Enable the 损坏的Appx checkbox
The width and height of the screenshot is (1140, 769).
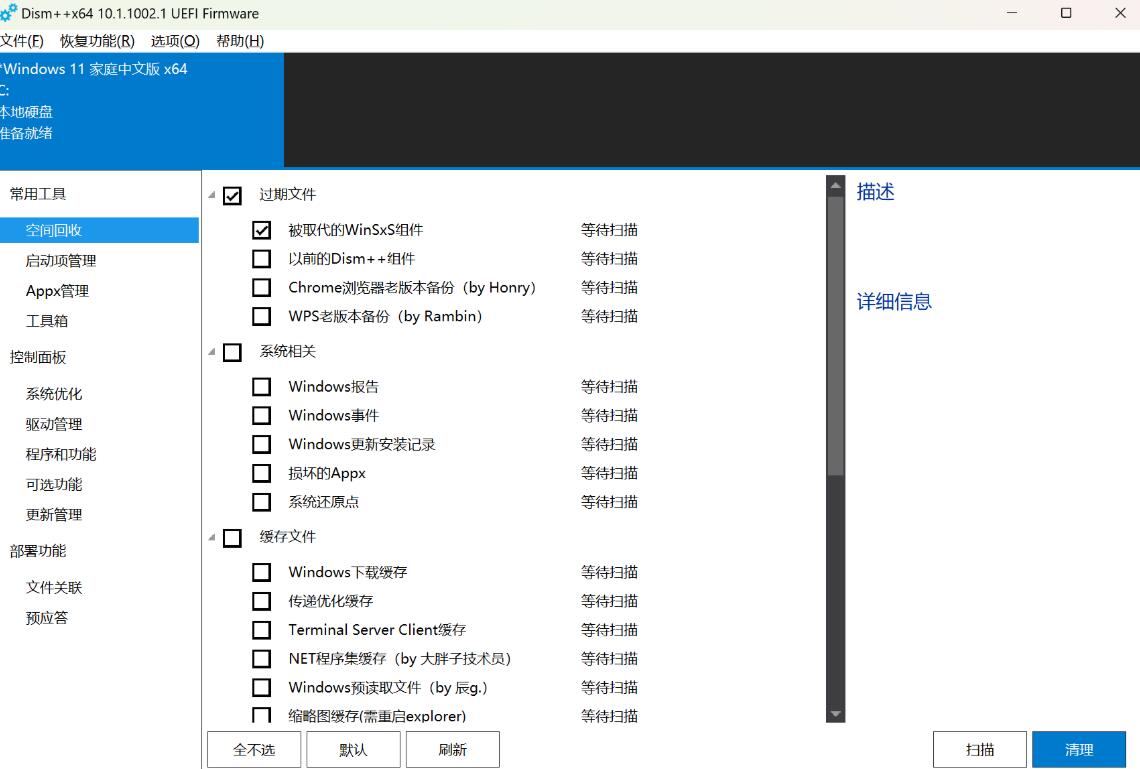pyautogui.click(x=261, y=473)
